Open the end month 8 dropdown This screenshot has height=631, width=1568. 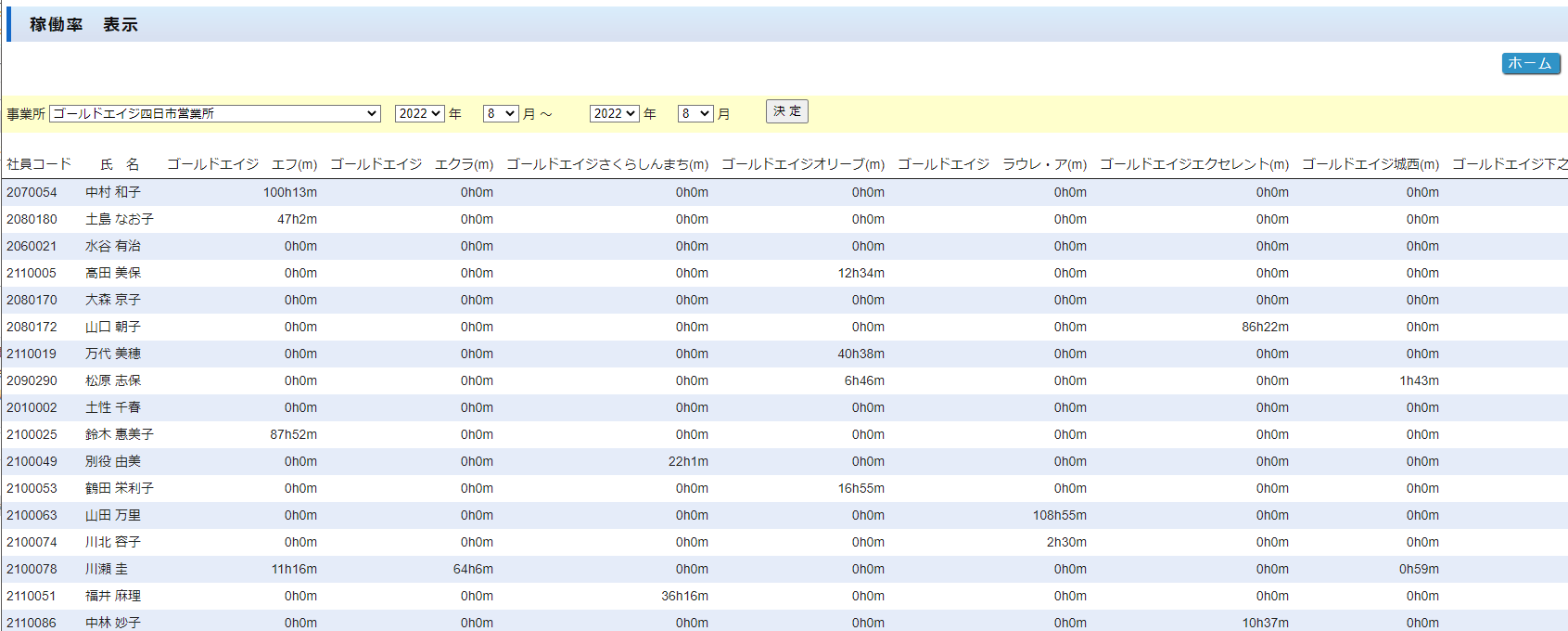[695, 113]
